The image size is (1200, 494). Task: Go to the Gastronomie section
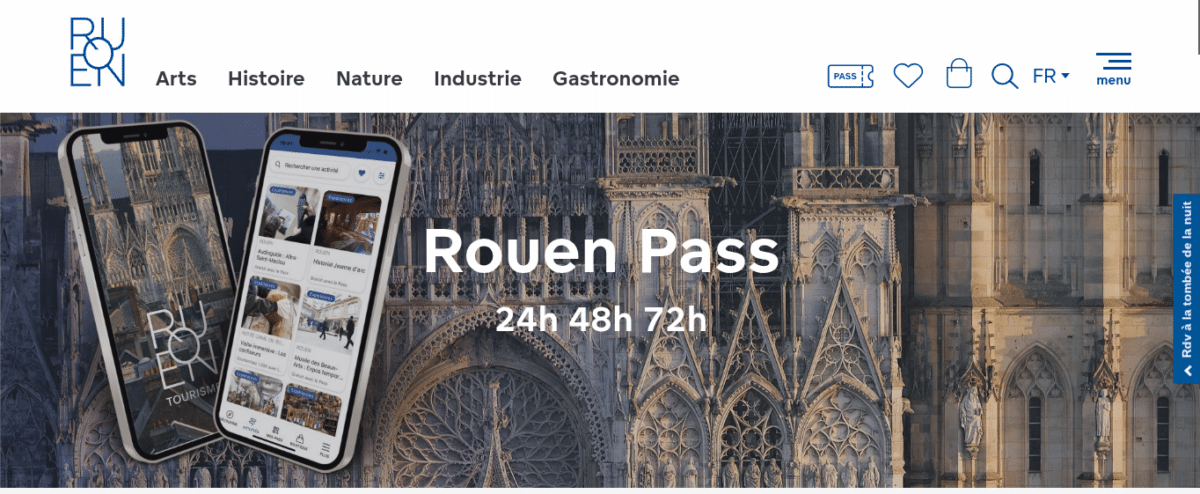[x=616, y=78]
